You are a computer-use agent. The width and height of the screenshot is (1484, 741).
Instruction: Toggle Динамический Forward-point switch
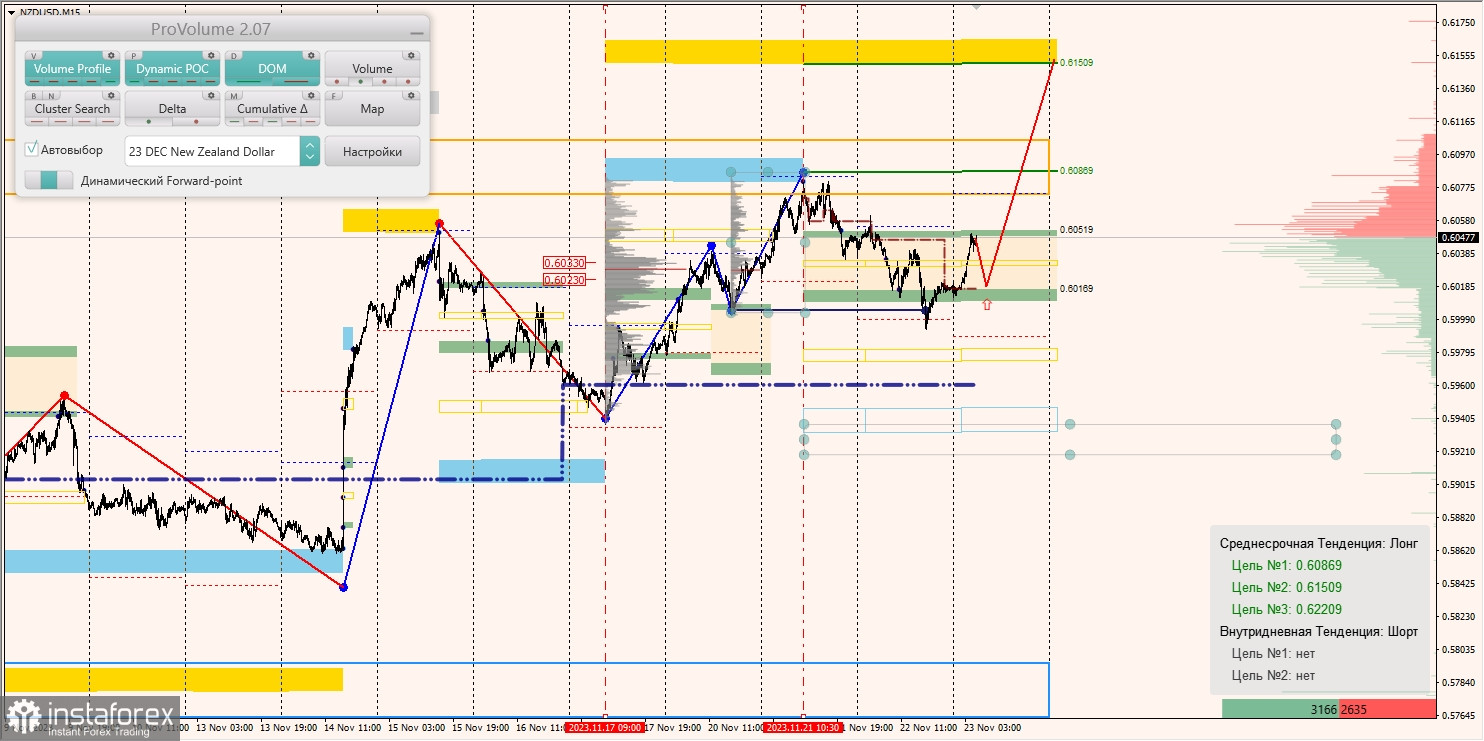[x=49, y=181]
